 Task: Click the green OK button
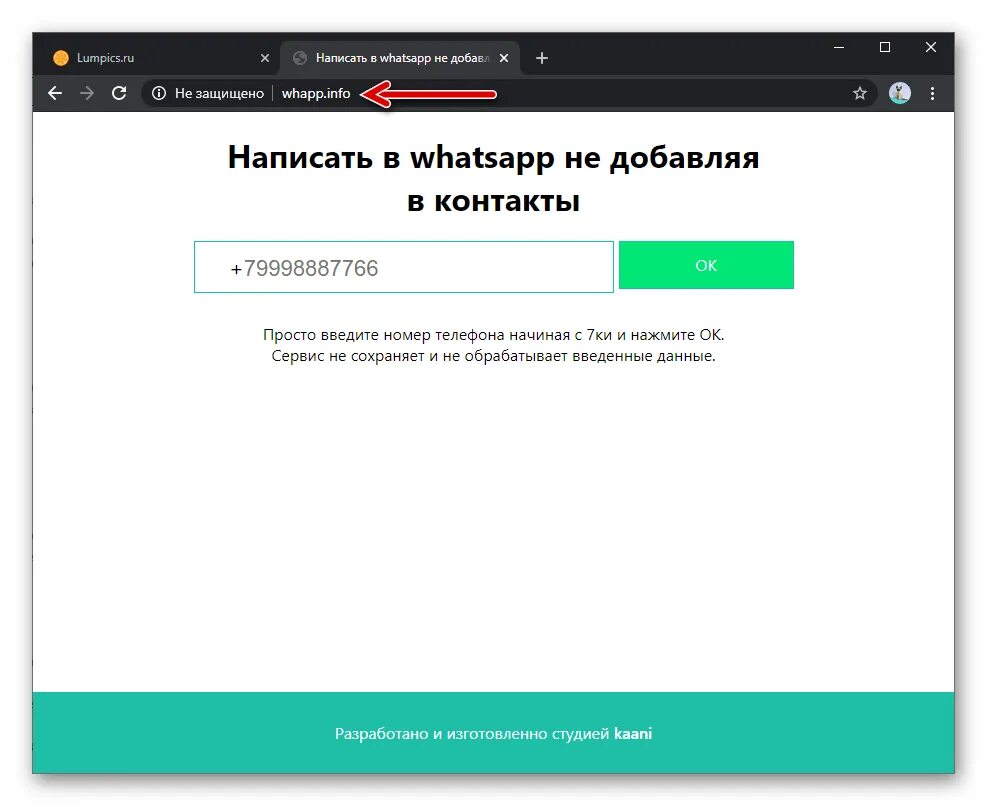pyautogui.click(x=706, y=265)
